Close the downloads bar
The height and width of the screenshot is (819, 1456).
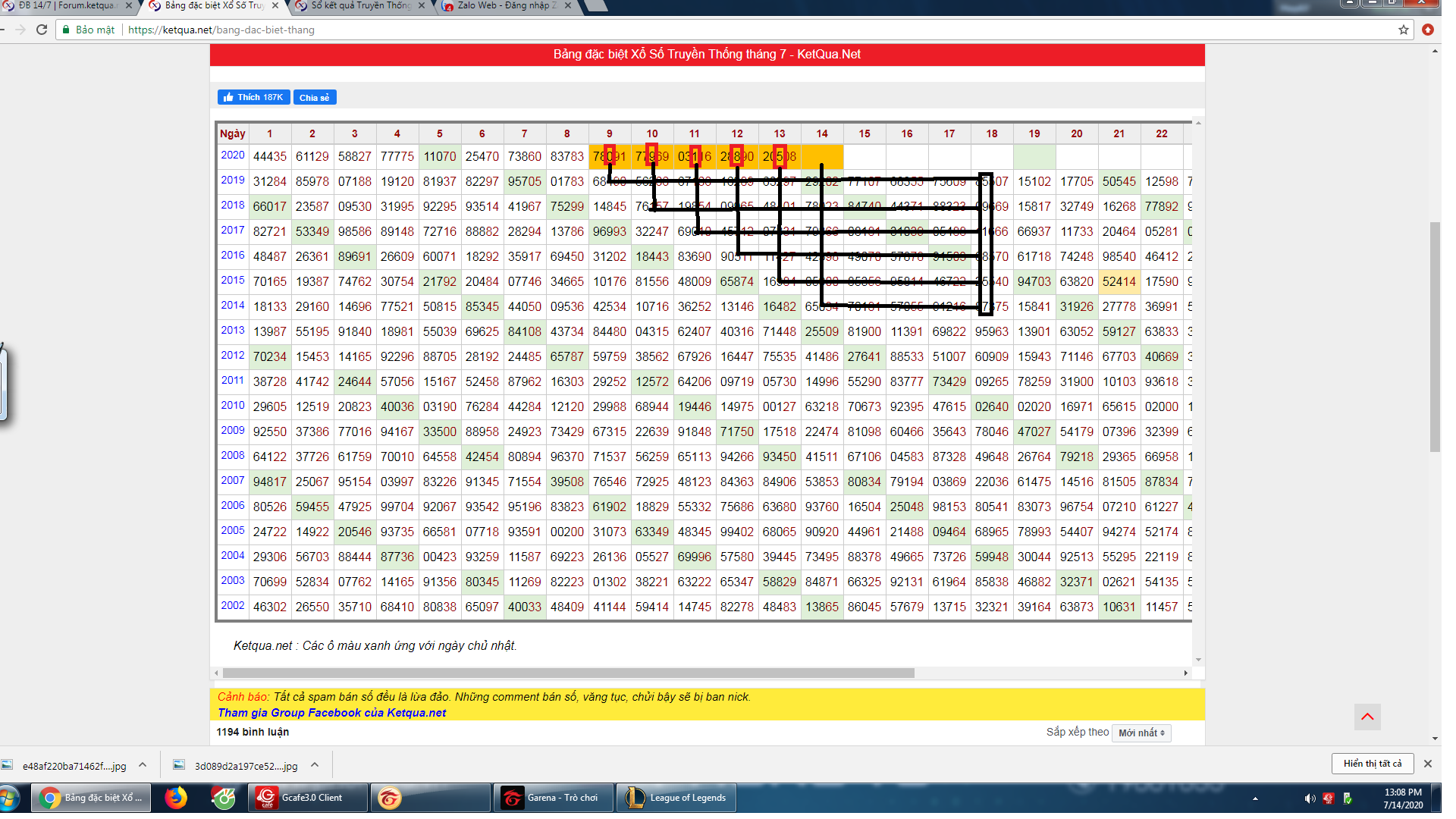coord(1427,764)
